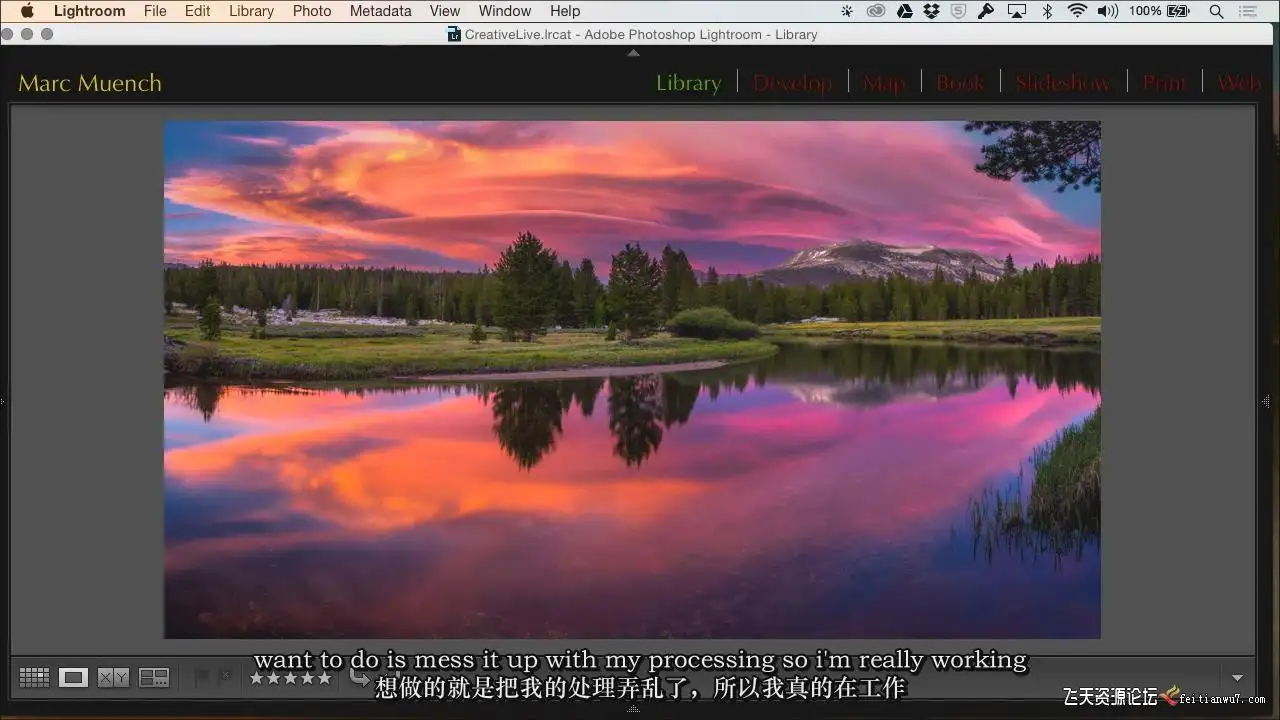Image resolution: width=1280 pixels, height=720 pixels.
Task: Expand the left panel group
Action: pyautogui.click(x=3, y=400)
